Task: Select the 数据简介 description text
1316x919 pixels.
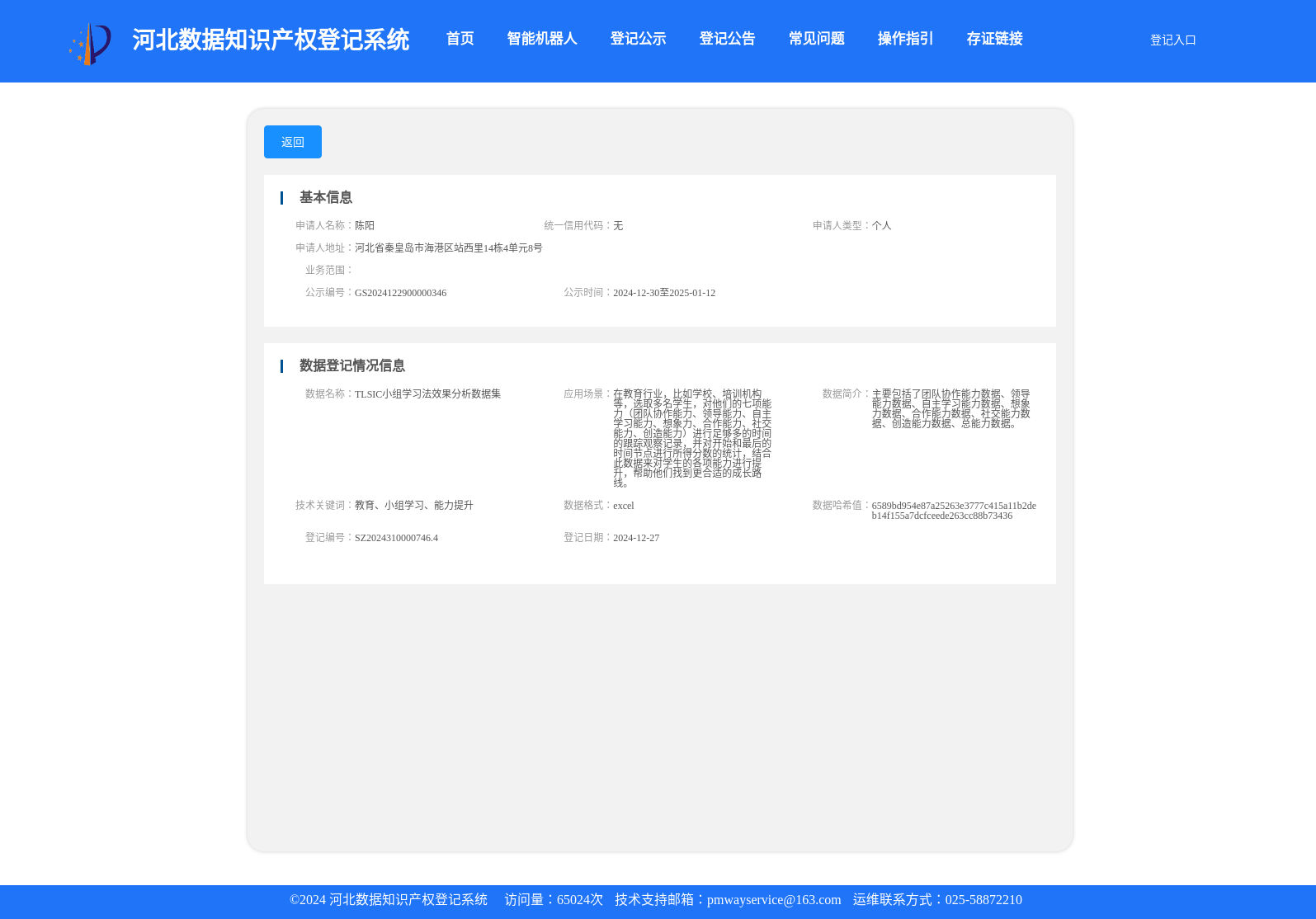Action: [951, 408]
